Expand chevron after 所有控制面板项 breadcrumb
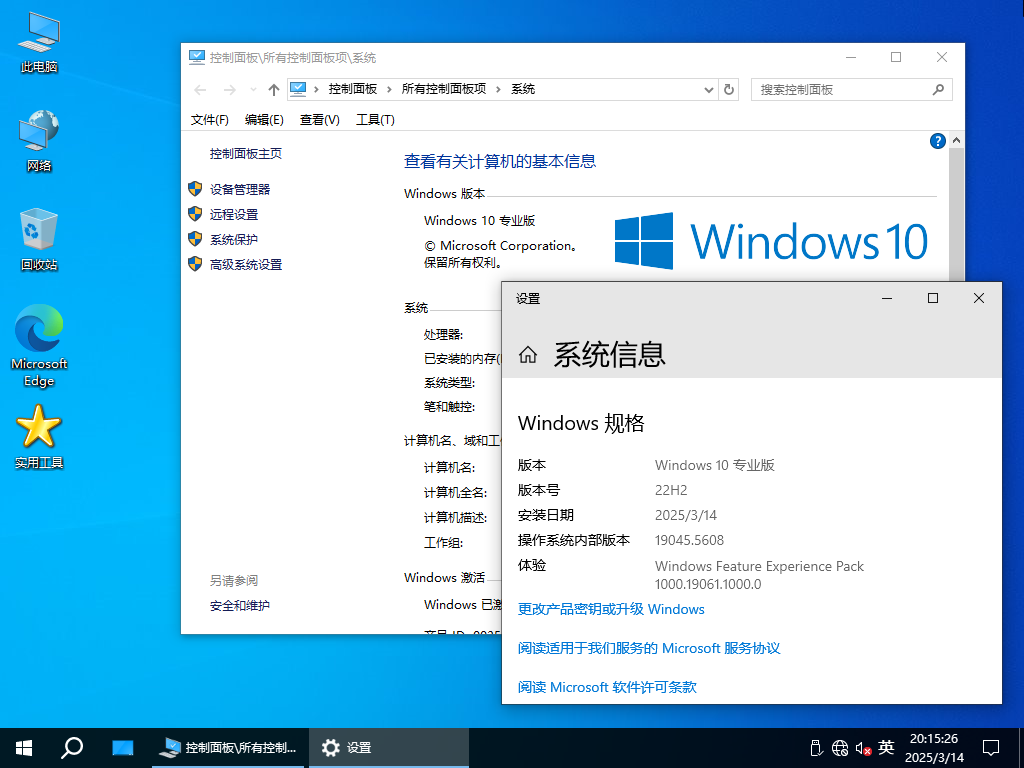The width and height of the screenshot is (1024, 768). coord(498,89)
